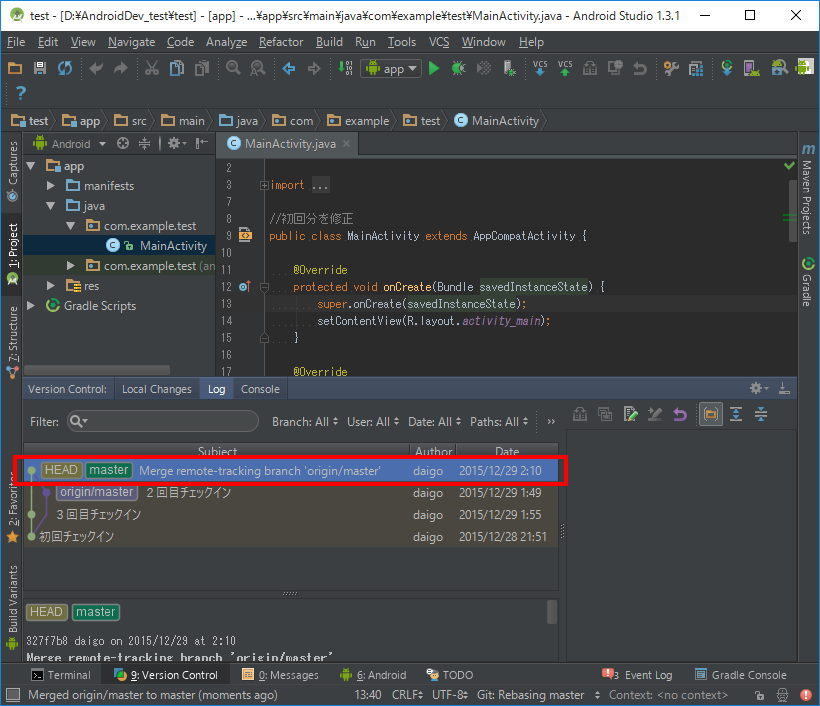Click Scroll from Source target icon

[123, 143]
